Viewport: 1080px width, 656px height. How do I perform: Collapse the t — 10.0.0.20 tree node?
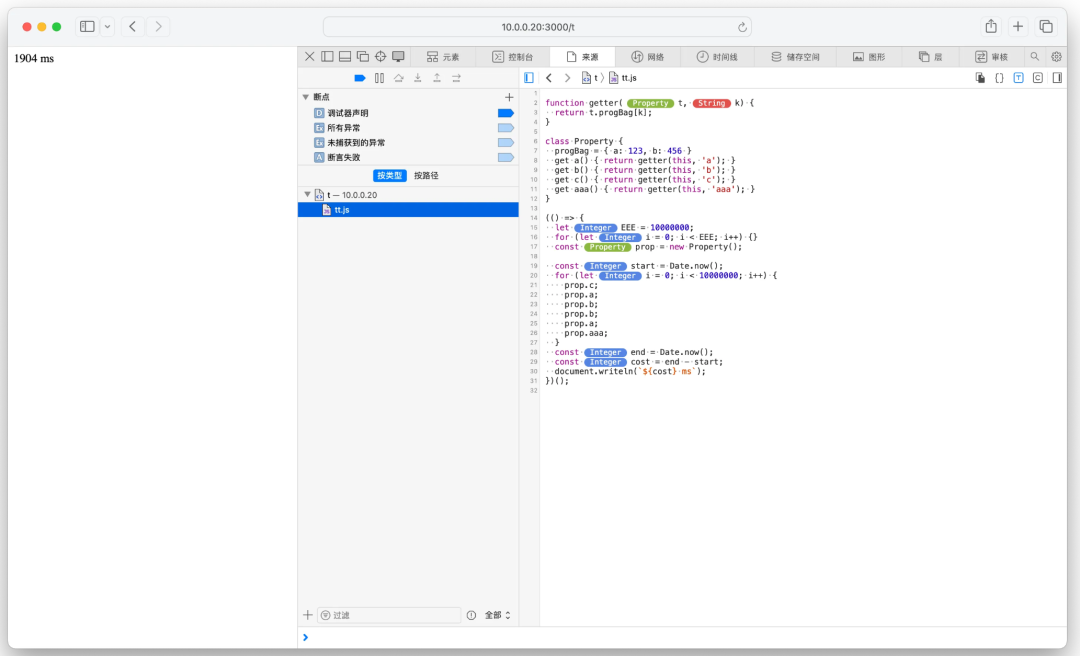[x=307, y=195]
